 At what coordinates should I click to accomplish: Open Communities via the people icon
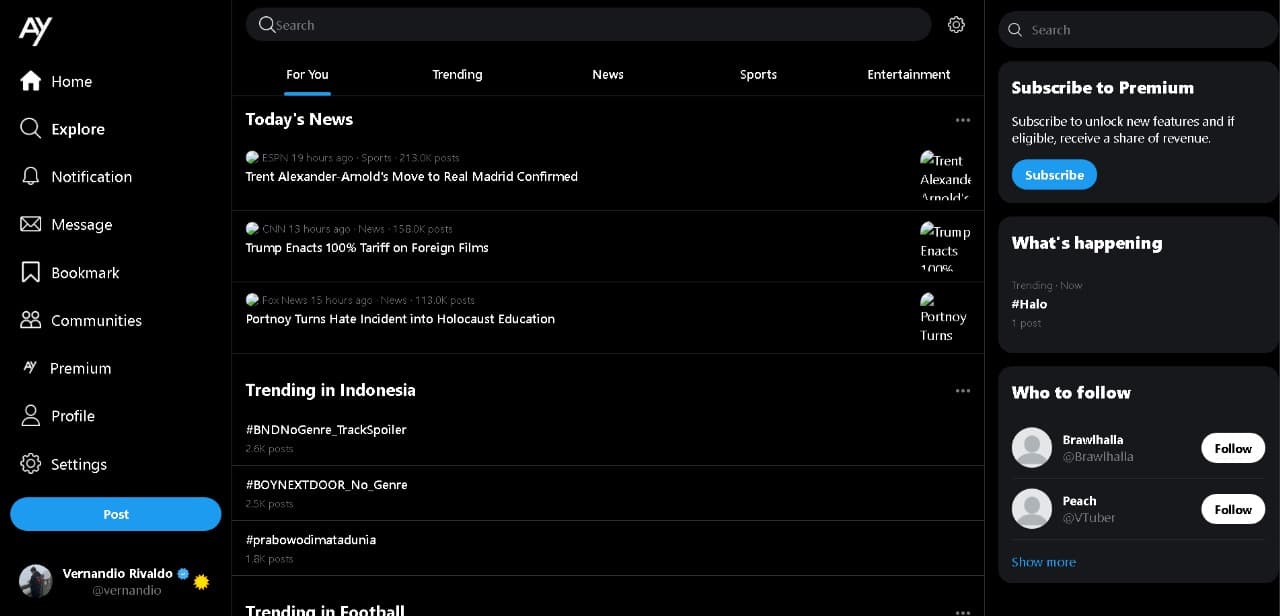(31, 321)
